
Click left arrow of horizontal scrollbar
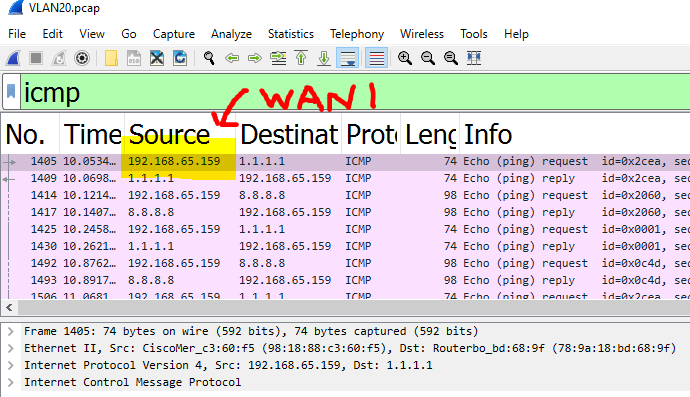tap(10, 307)
